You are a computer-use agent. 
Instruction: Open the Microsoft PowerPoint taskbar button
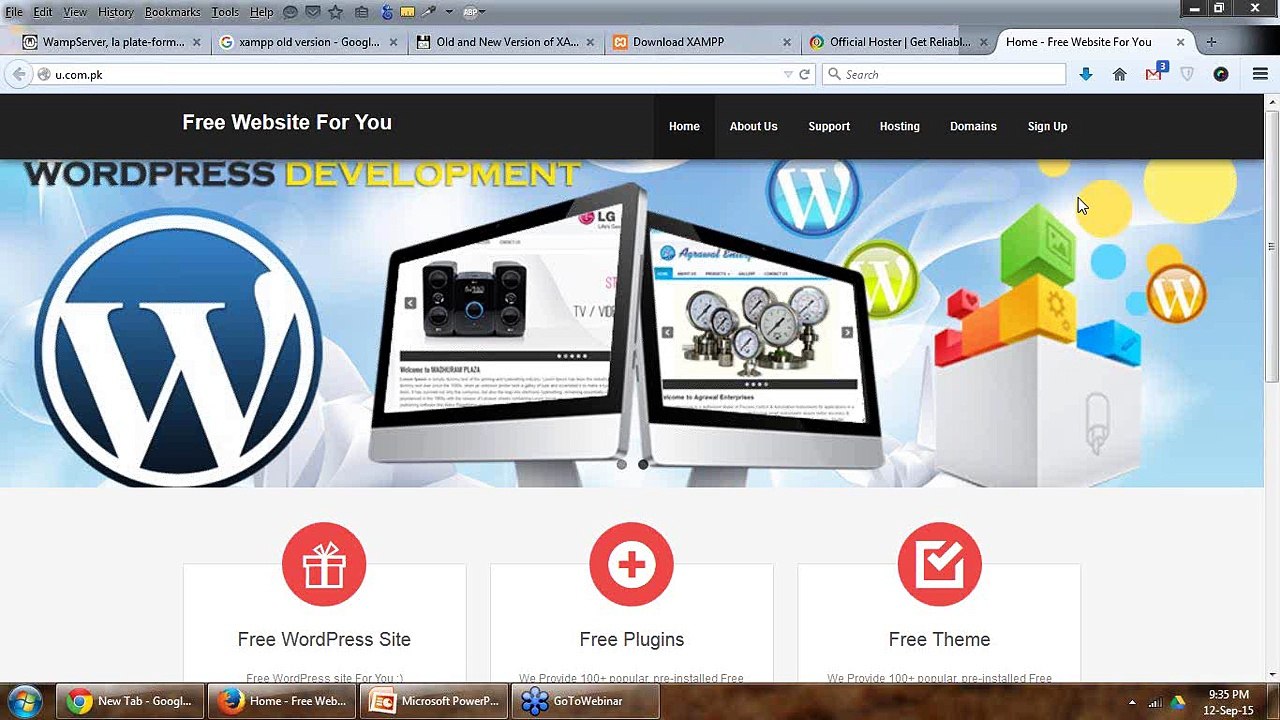pyautogui.click(x=434, y=701)
